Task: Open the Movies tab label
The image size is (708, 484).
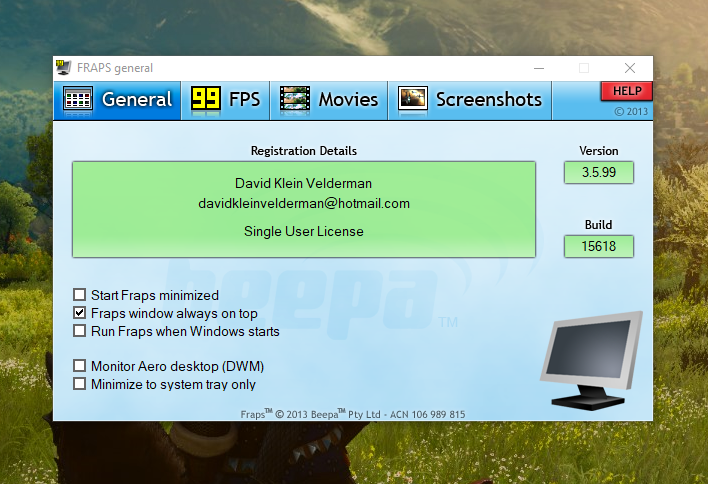Action: (x=348, y=99)
